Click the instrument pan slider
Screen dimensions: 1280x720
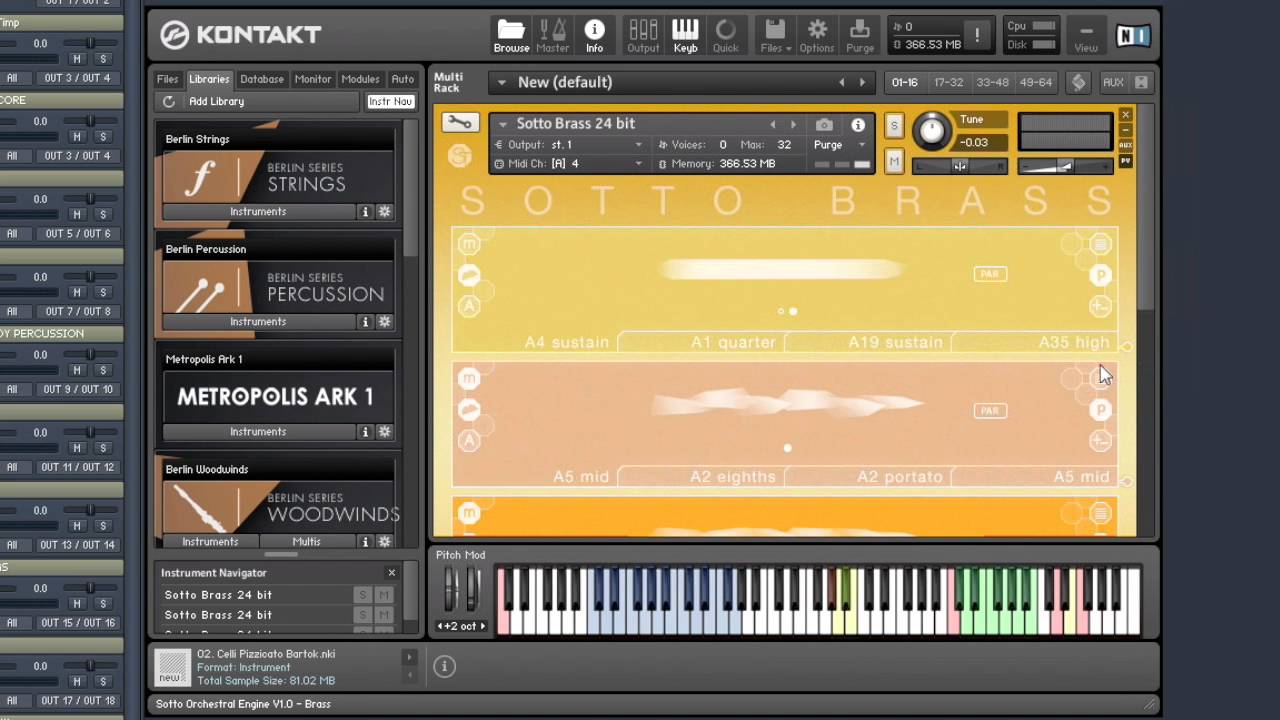point(960,166)
